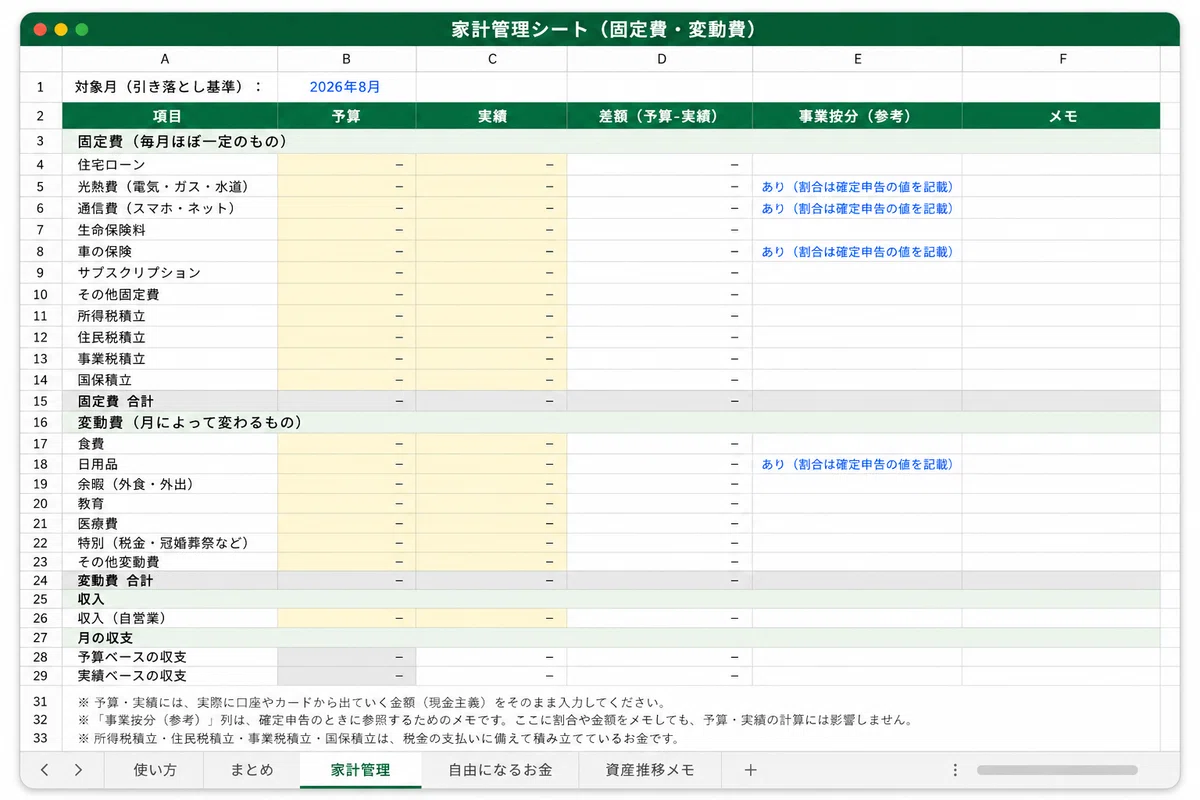Select column F header
The image size is (1200, 800).
[x=1062, y=59]
